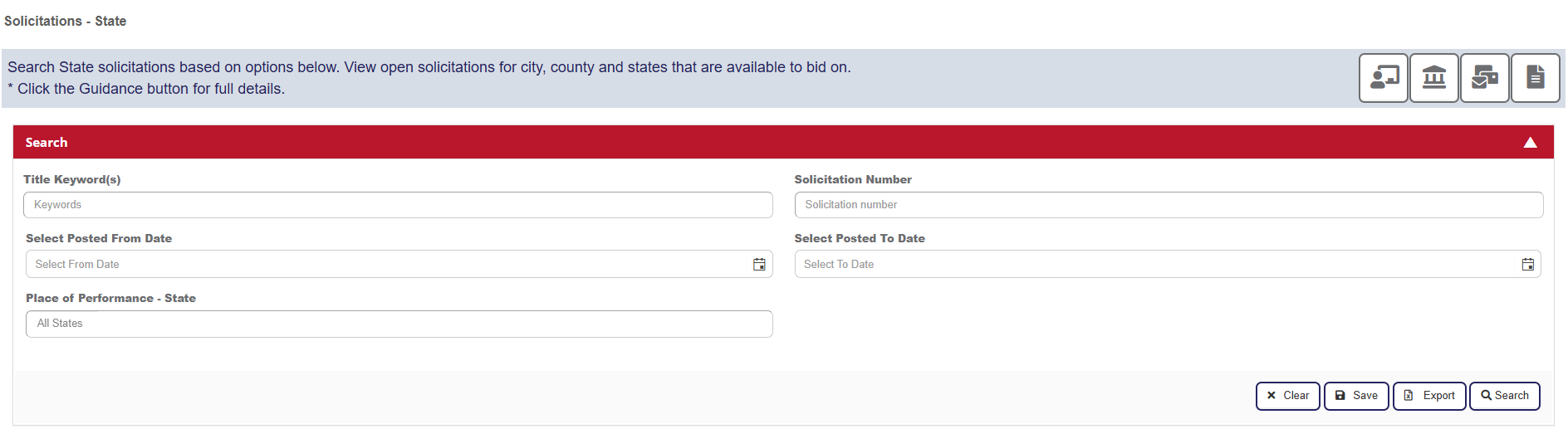Collapse the Search panel with the triangle
This screenshot has height=429, width=1568.
tap(1530, 143)
